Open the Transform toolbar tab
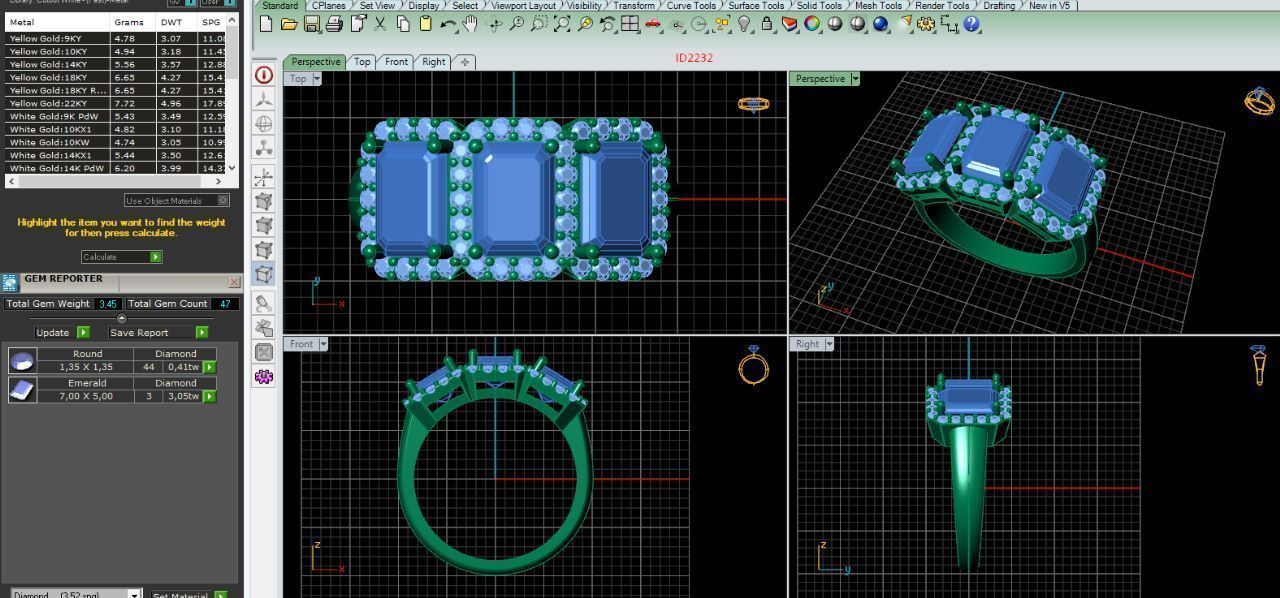 click(x=634, y=6)
